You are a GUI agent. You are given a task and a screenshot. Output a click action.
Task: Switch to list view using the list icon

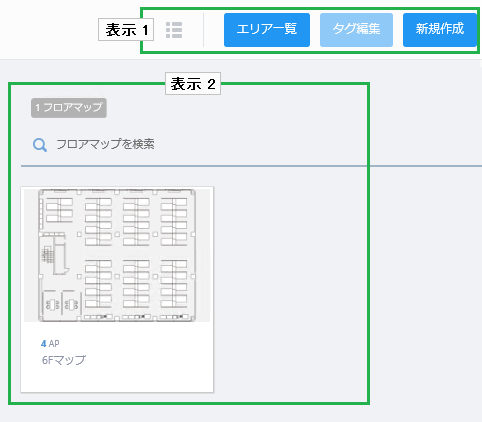[x=174, y=30]
